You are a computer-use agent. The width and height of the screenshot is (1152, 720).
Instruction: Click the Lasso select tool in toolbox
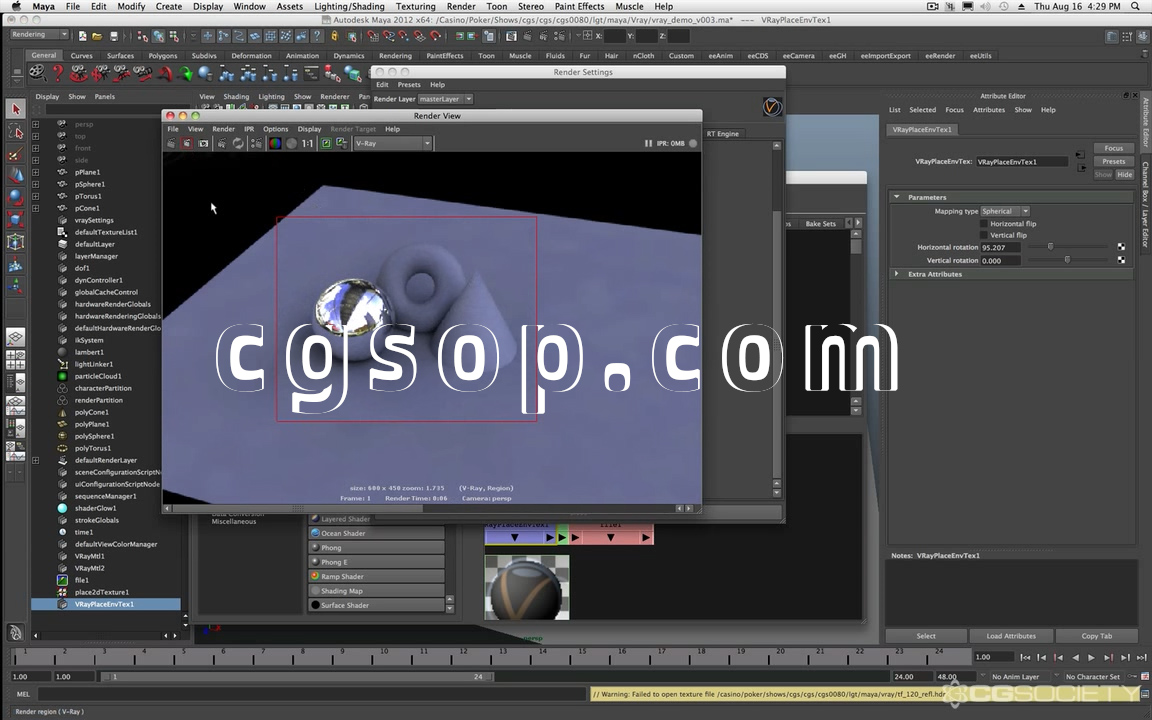15,132
